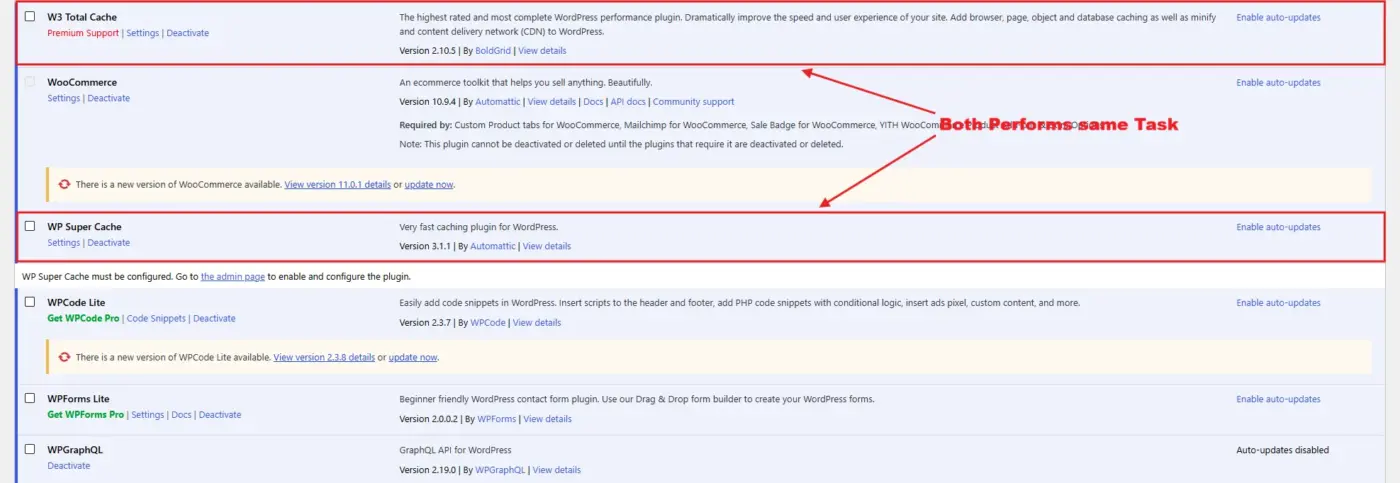
Task: Open WPForms Lite Settings
Action: [x=148, y=414]
